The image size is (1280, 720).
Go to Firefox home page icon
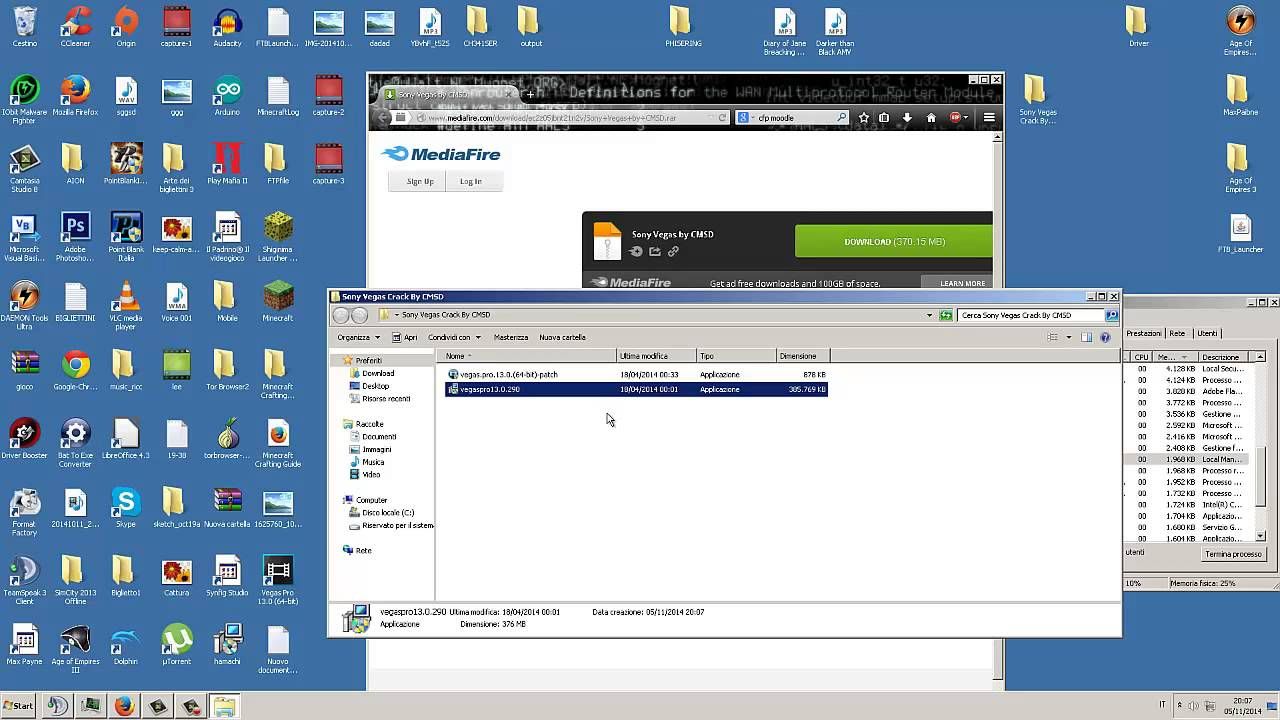[x=931, y=117]
